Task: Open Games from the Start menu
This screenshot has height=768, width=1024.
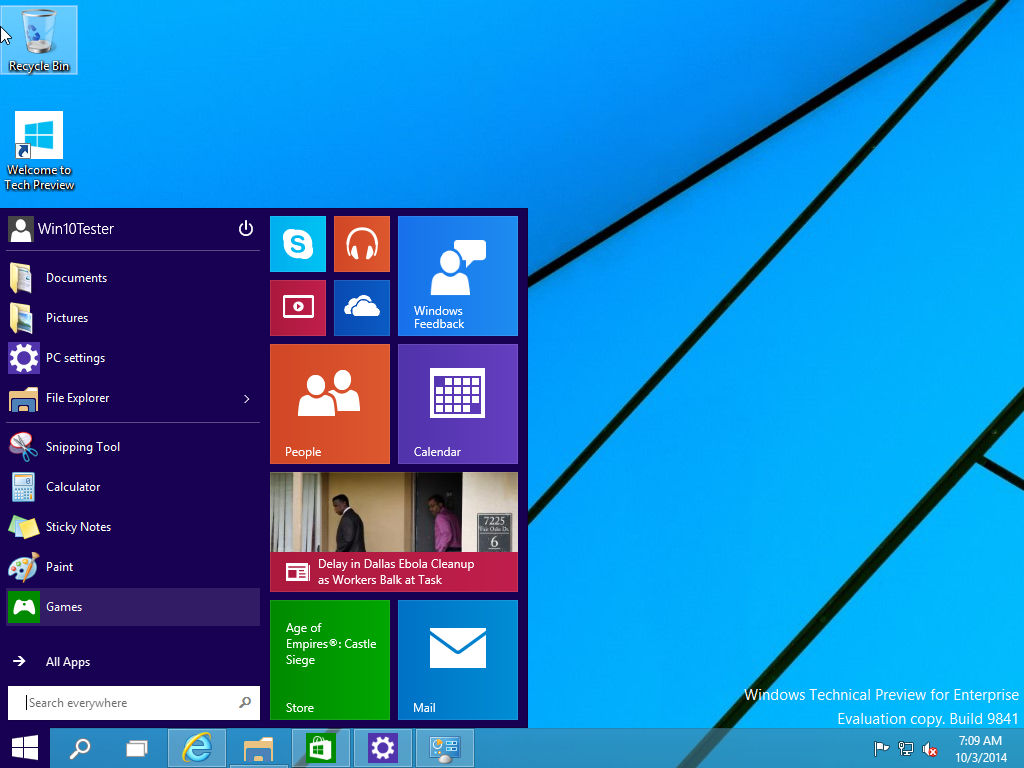Action: tap(64, 607)
